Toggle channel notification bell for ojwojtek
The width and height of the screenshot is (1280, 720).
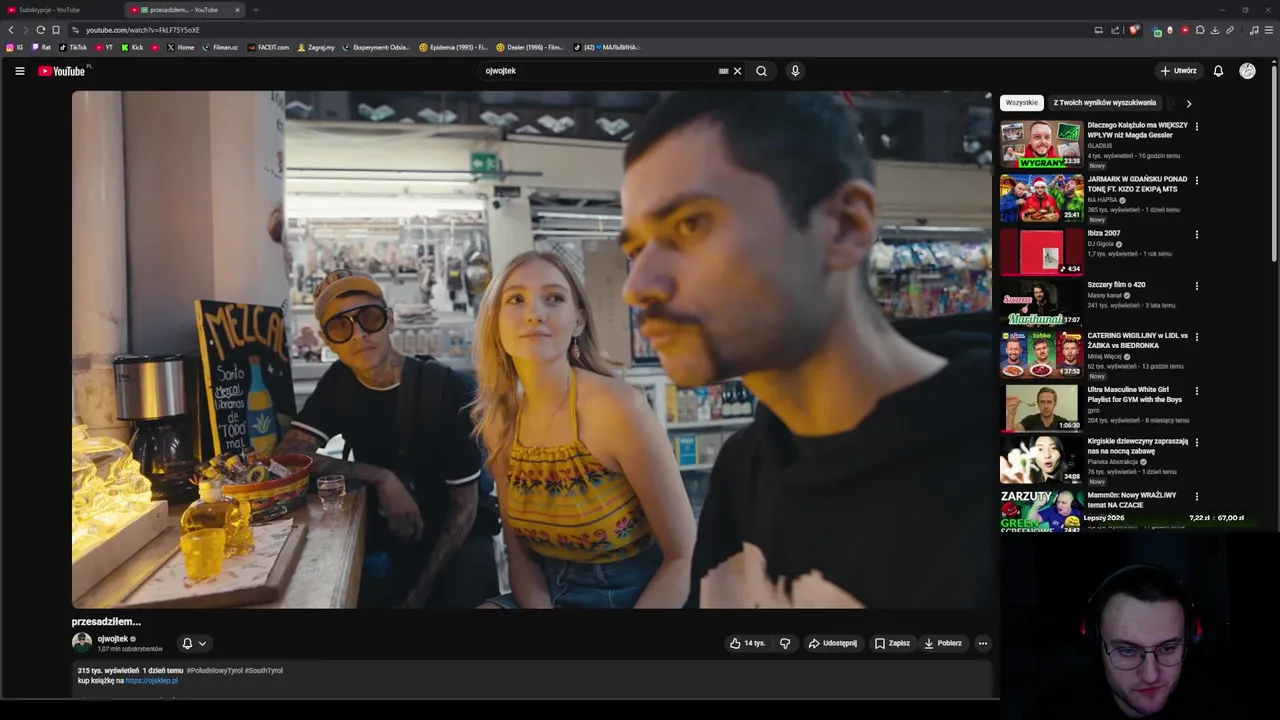(x=187, y=643)
